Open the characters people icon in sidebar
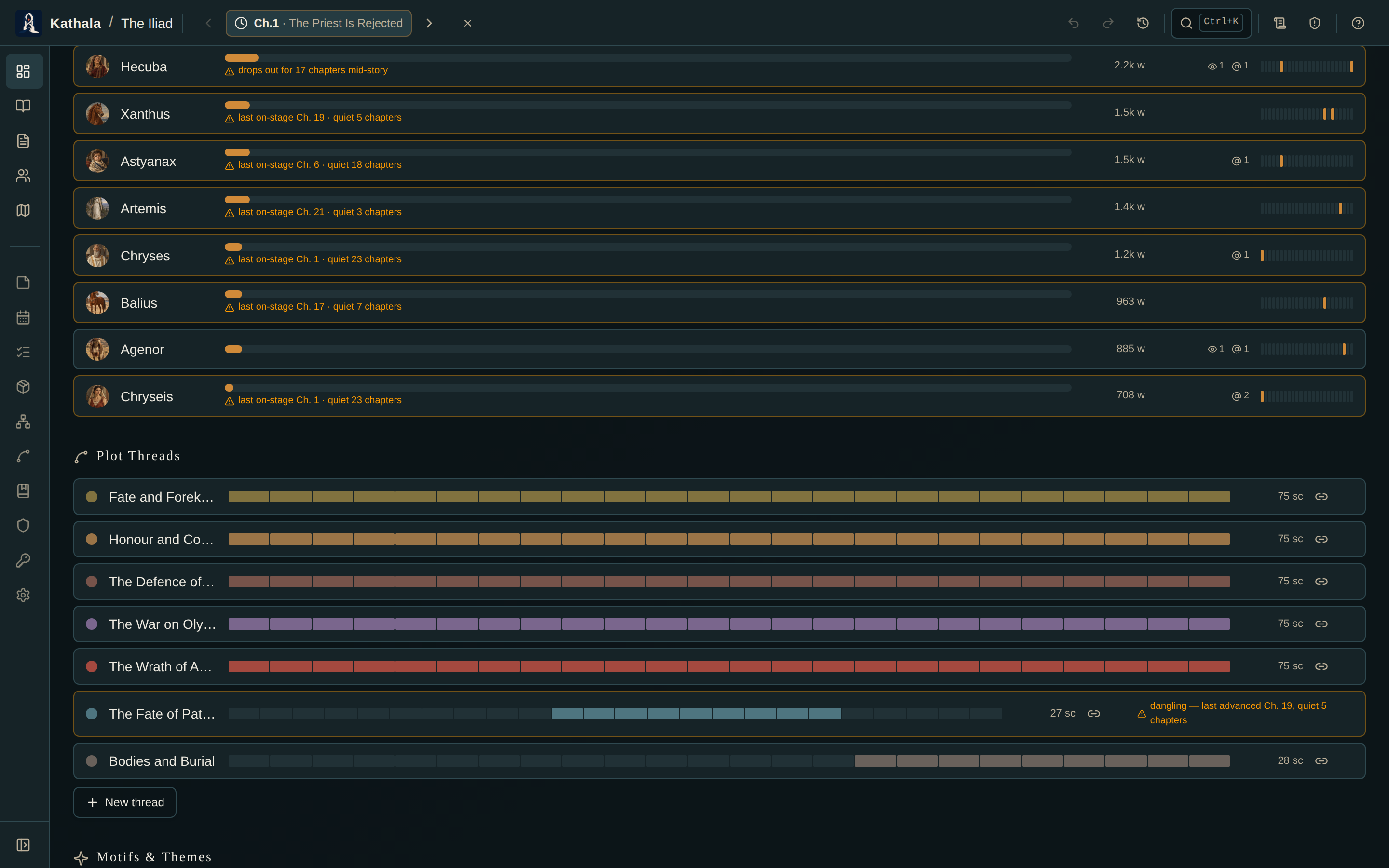This screenshot has height=868, width=1389. [23, 176]
